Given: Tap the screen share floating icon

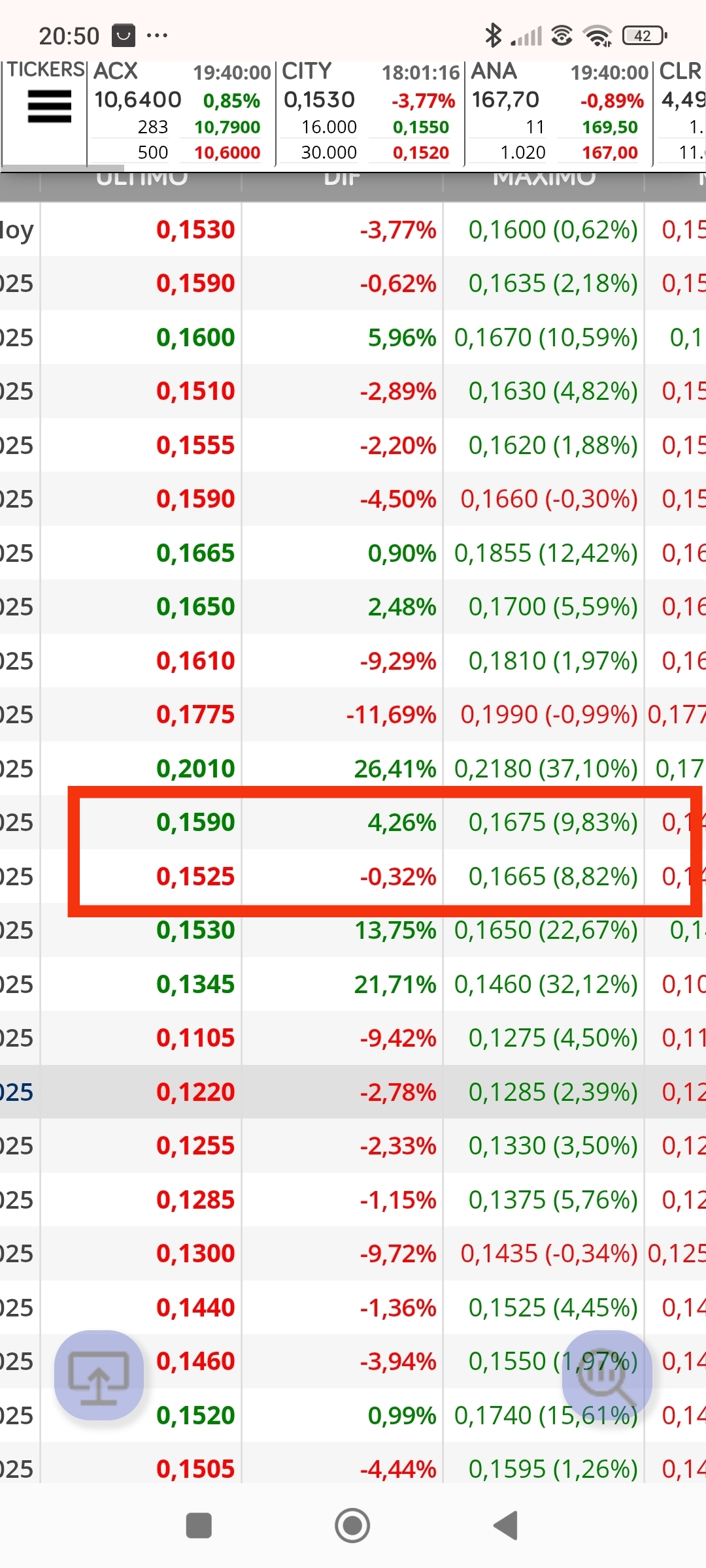Looking at the screenshot, I should (x=99, y=1374).
